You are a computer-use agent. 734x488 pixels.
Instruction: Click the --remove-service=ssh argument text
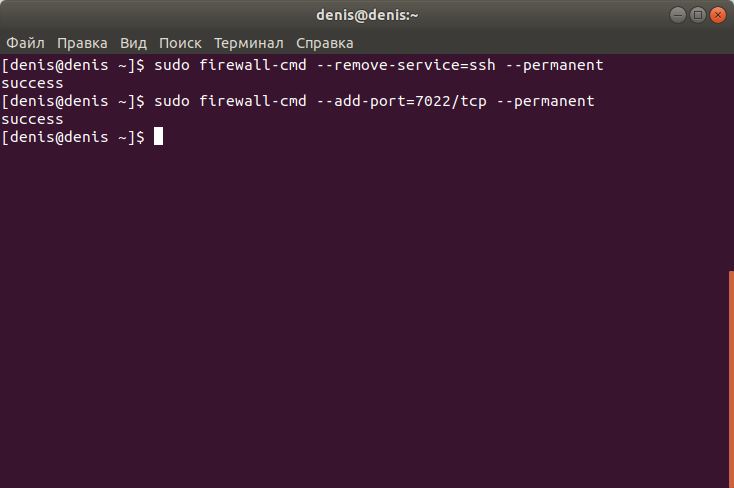[406, 65]
